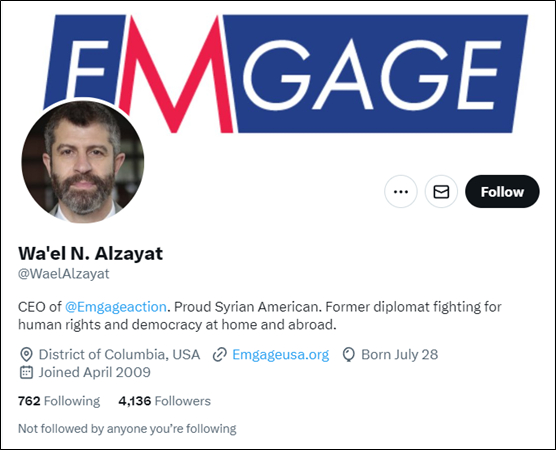Click Not followed by anyone you're following
This screenshot has width=556, height=450.
(x=127, y=429)
